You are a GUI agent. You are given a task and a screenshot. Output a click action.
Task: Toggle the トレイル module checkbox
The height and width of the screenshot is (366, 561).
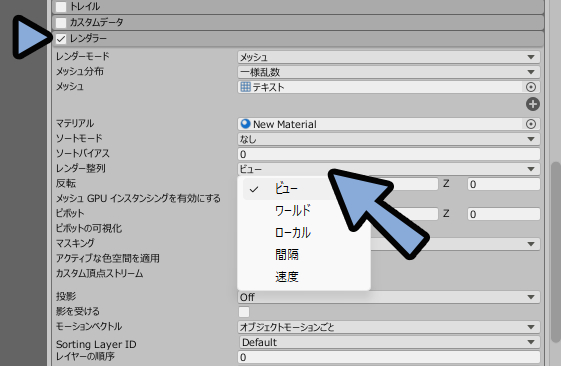(x=61, y=6)
